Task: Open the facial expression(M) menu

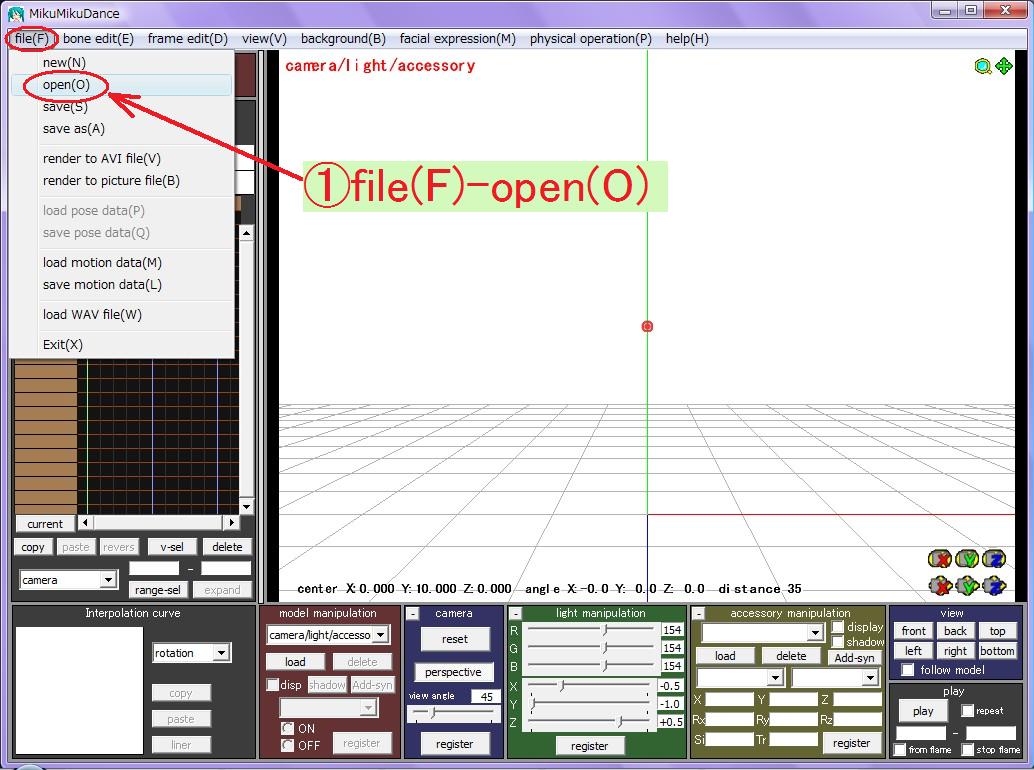Action: pyautogui.click(x=458, y=39)
